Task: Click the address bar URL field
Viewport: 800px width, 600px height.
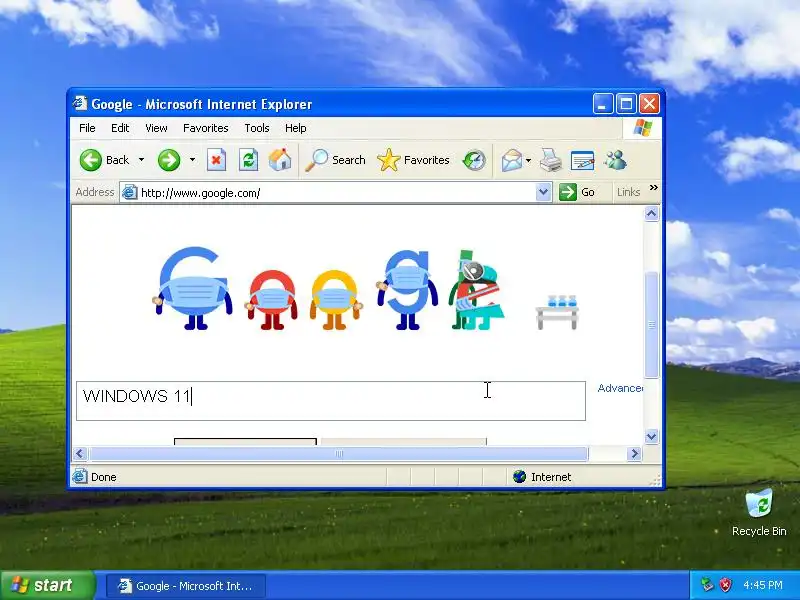Action: pyautogui.click(x=337, y=193)
